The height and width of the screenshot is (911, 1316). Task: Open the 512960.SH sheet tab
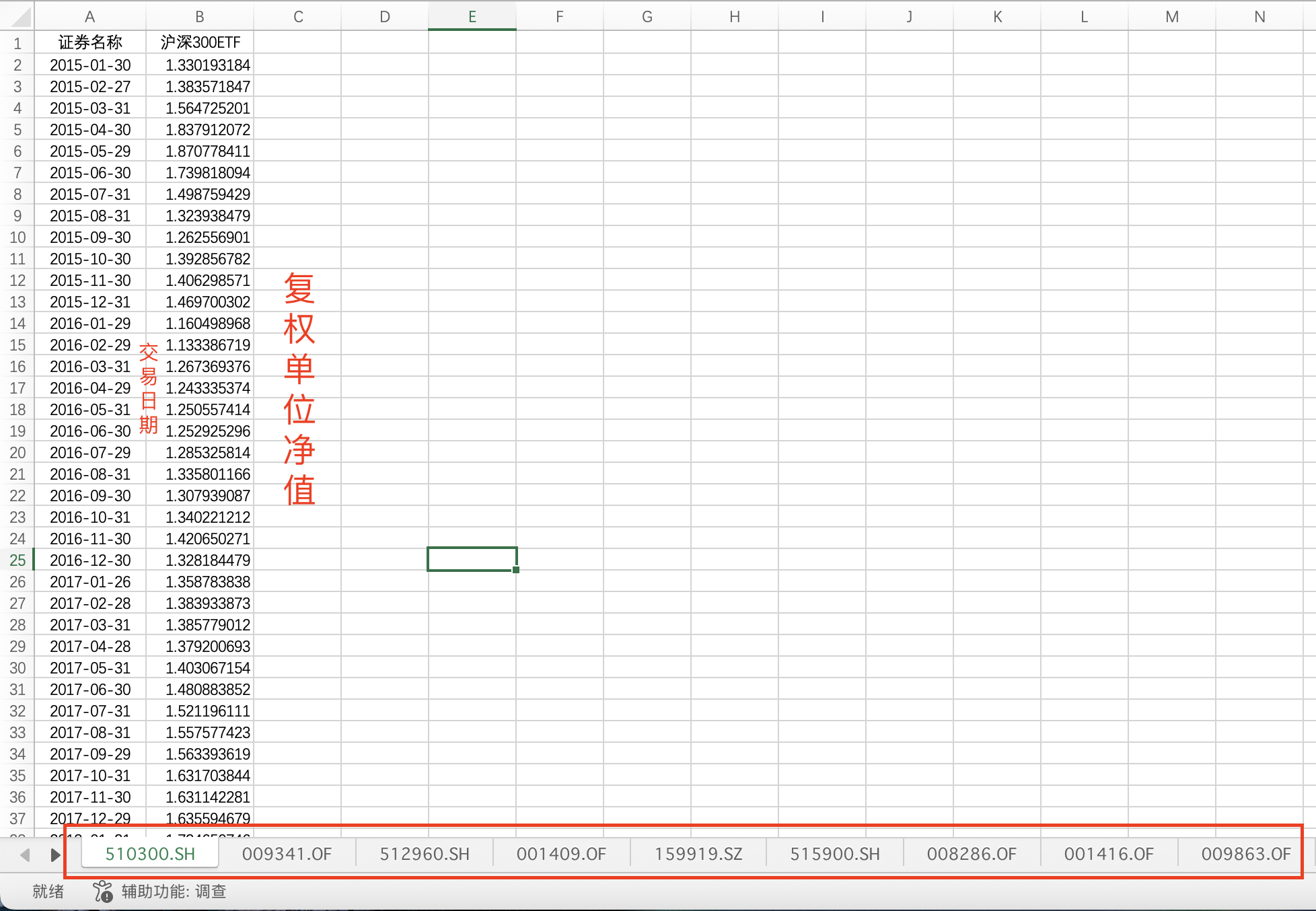point(425,854)
